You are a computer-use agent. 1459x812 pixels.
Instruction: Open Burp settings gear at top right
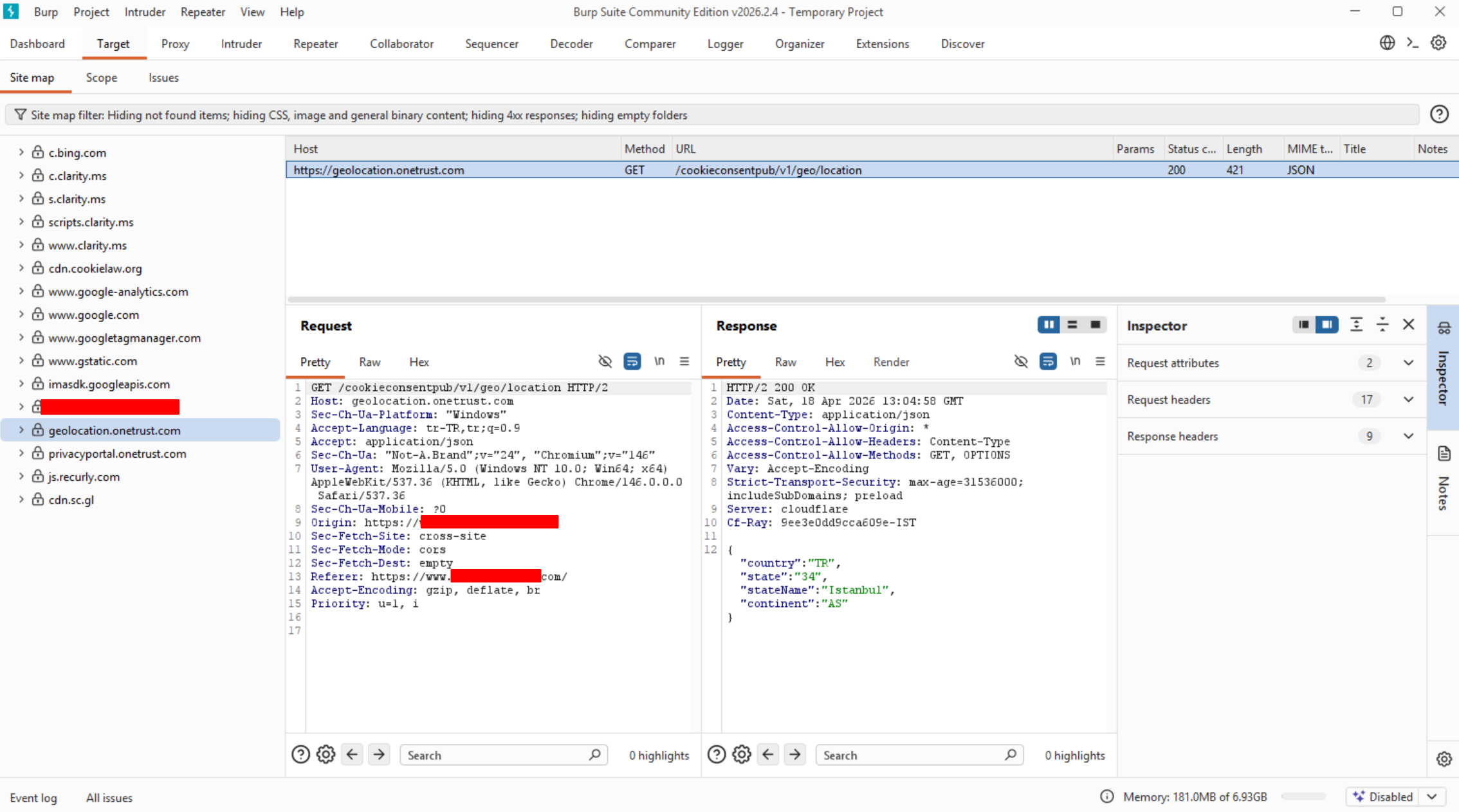(1438, 43)
